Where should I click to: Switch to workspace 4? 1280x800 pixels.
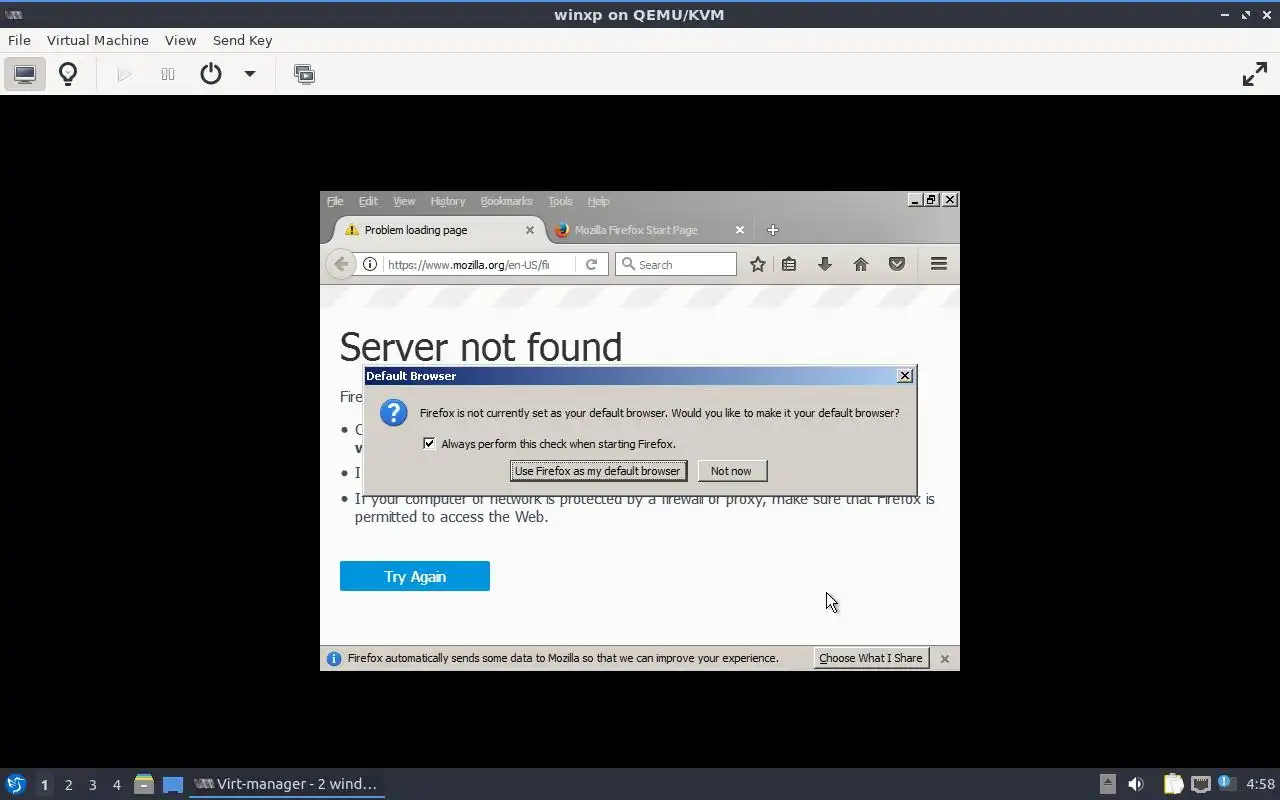pyautogui.click(x=116, y=785)
